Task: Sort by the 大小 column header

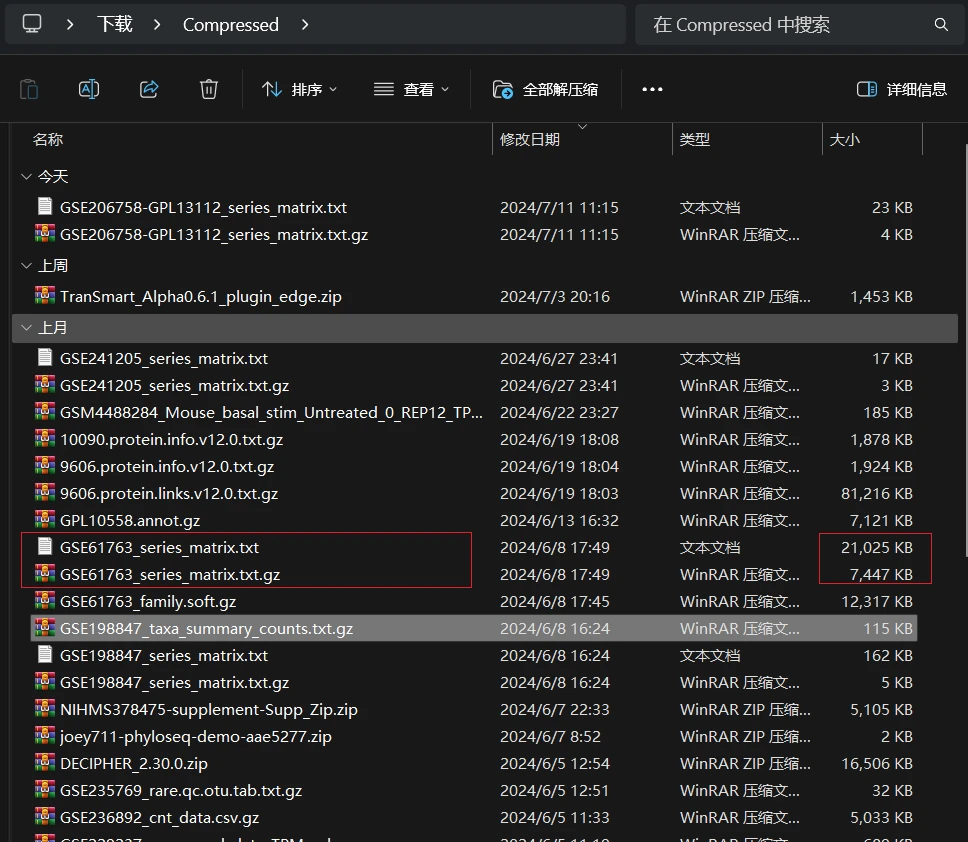Action: pyautogui.click(x=845, y=140)
